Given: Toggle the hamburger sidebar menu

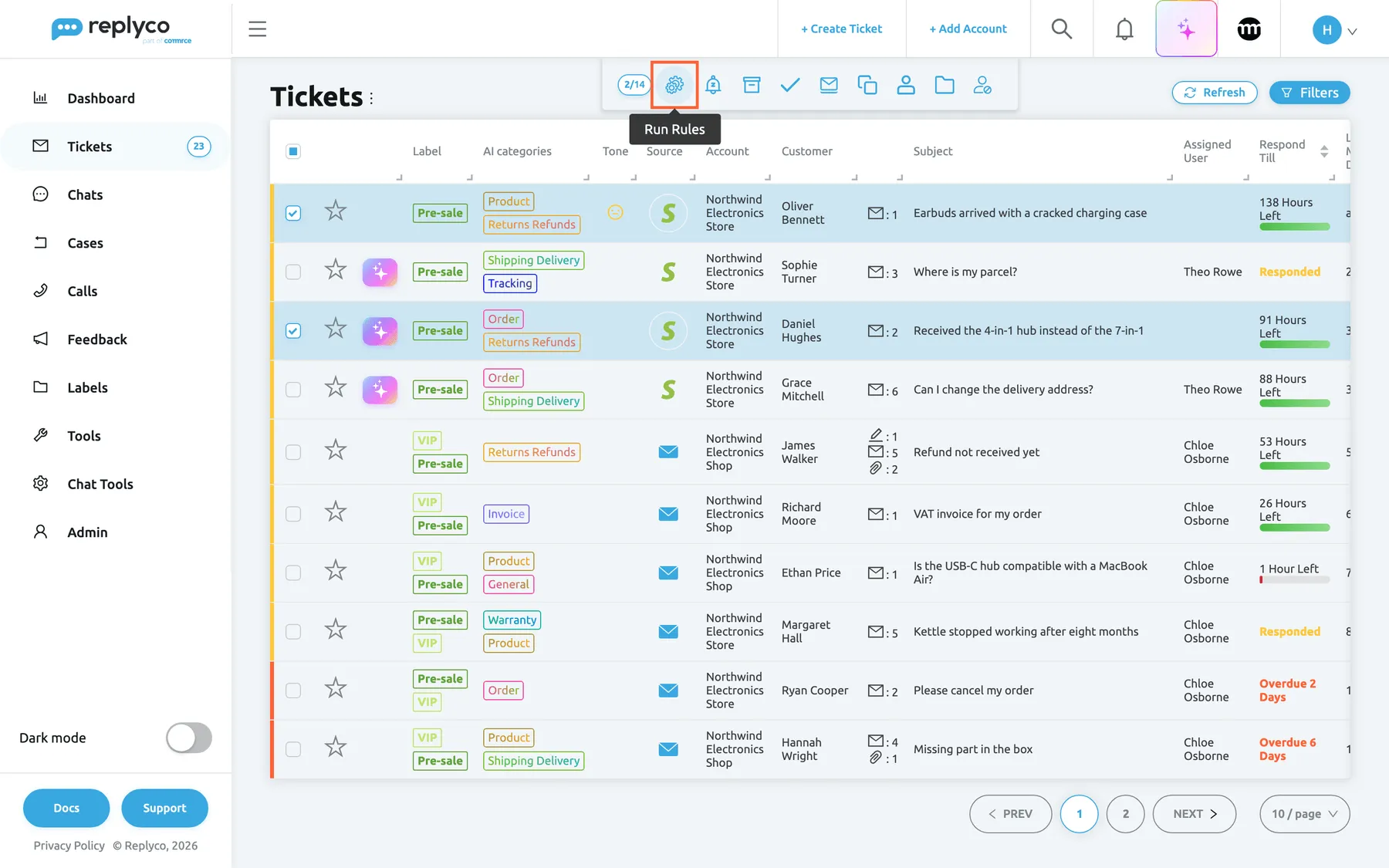Looking at the screenshot, I should point(258,29).
